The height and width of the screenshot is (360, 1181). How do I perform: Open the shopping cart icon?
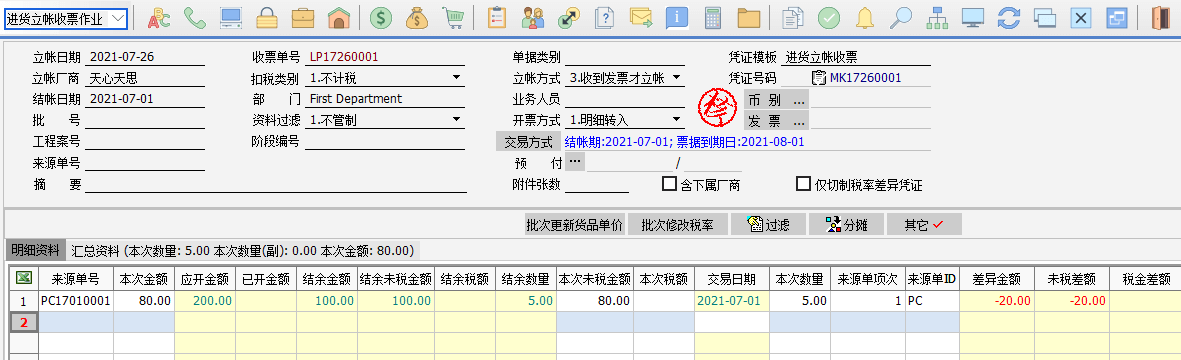coord(453,18)
